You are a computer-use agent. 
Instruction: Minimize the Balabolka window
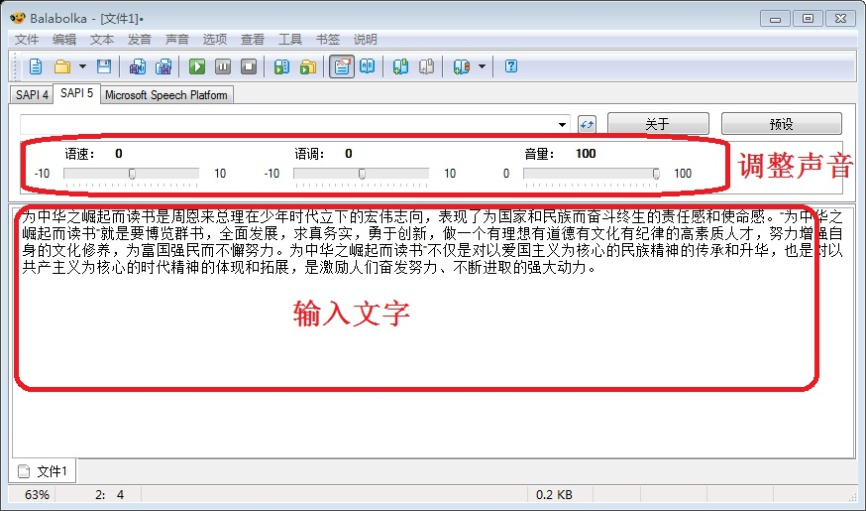775,19
